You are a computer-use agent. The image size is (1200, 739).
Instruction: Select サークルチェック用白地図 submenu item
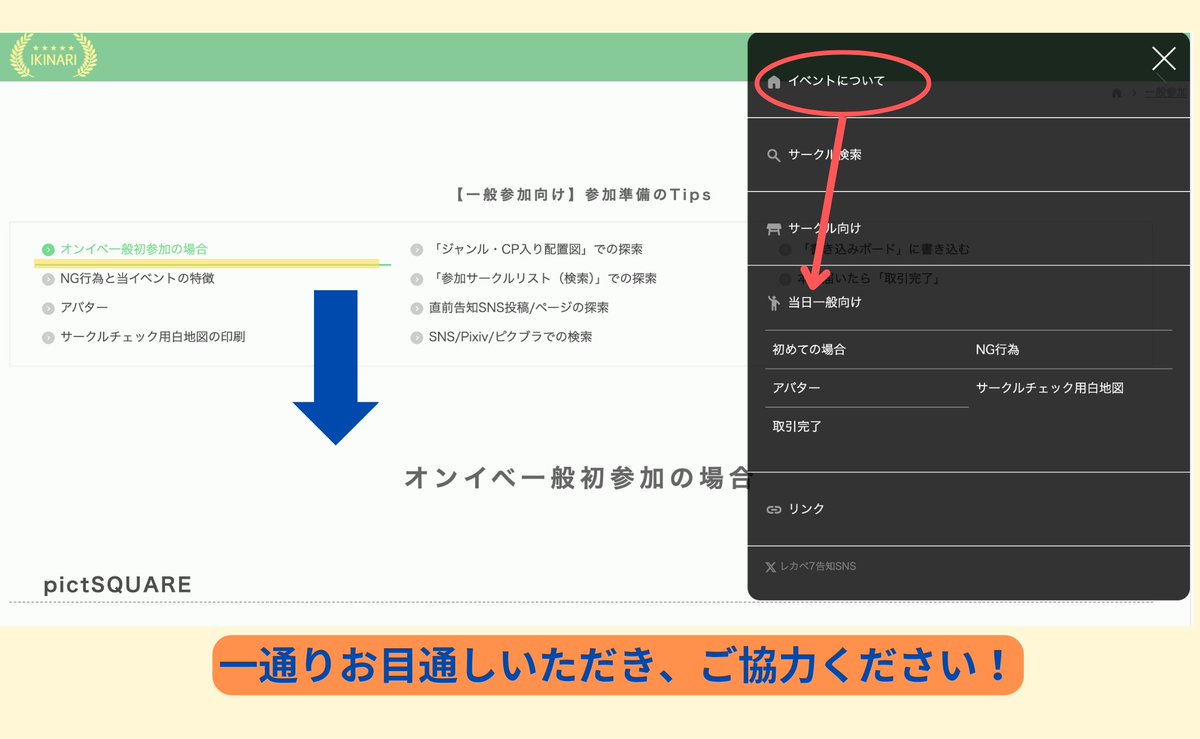1050,388
